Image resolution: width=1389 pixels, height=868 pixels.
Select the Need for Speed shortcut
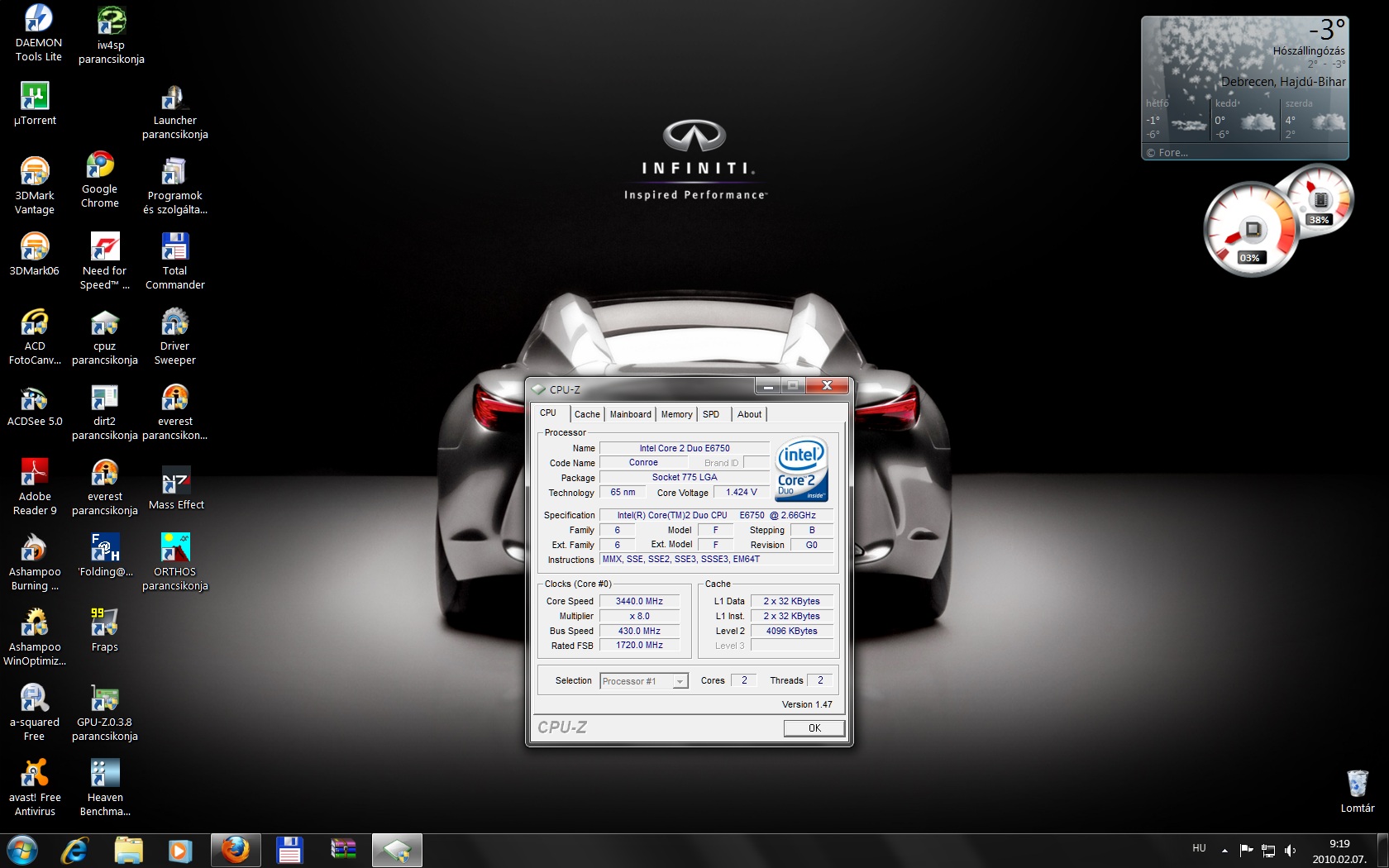coord(104,261)
